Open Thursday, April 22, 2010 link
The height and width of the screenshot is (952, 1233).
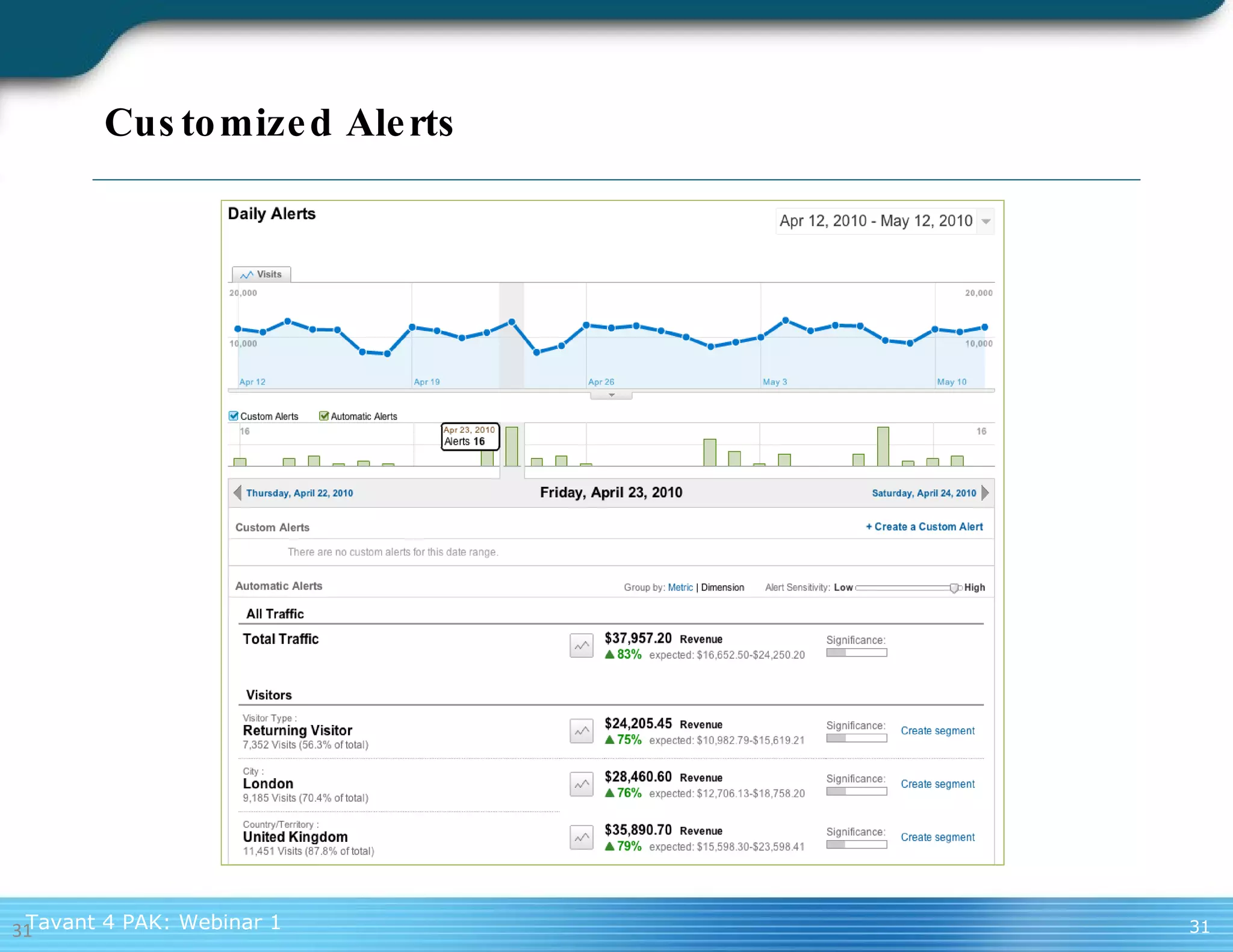coord(299,493)
